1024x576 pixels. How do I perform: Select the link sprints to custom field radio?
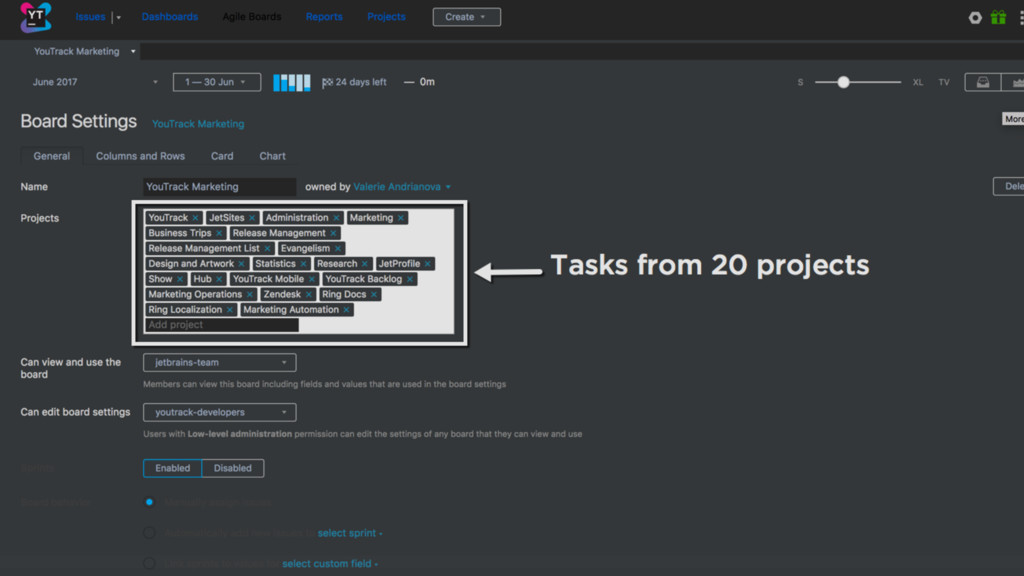(x=150, y=563)
